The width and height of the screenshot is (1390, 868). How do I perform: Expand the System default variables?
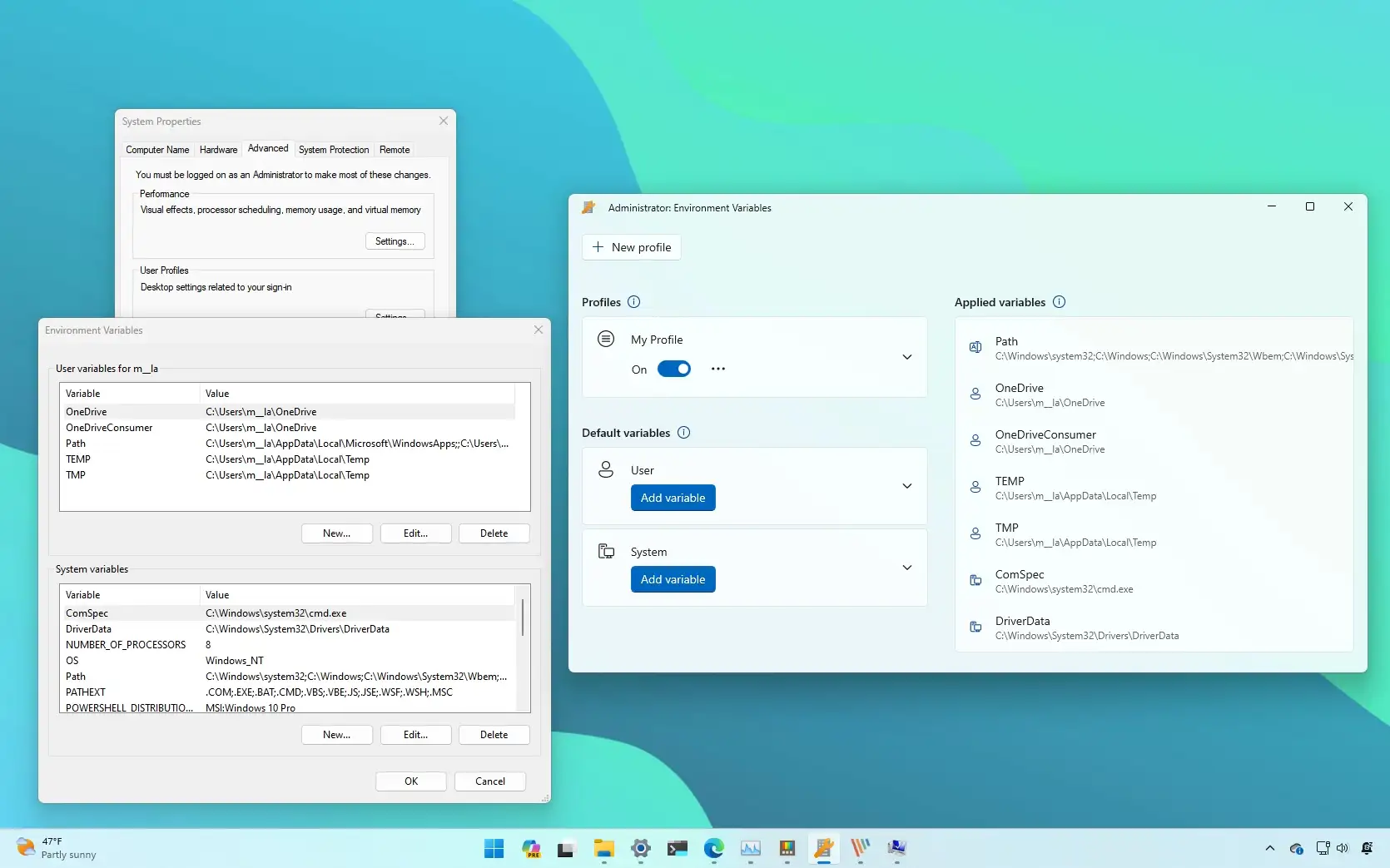(x=906, y=568)
